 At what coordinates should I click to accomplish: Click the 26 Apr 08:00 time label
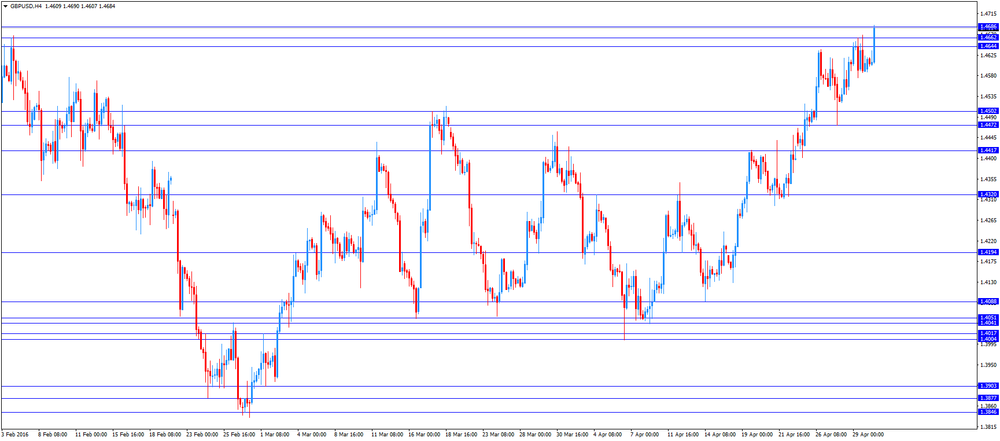[x=831, y=435]
